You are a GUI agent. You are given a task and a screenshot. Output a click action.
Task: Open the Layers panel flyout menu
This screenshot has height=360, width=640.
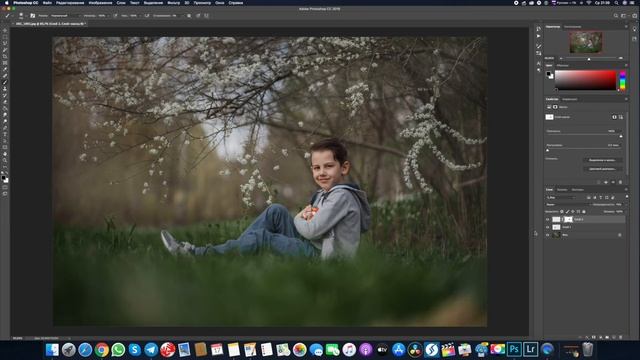click(x=626, y=189)
